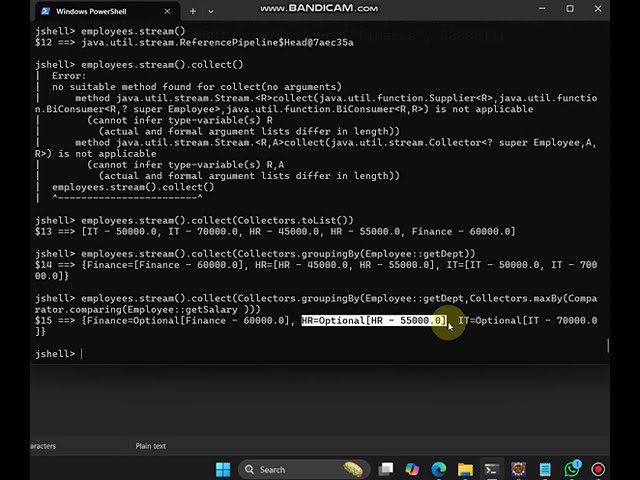Click the '$14 ==>' grouping result line

click(x=316, y=270)
